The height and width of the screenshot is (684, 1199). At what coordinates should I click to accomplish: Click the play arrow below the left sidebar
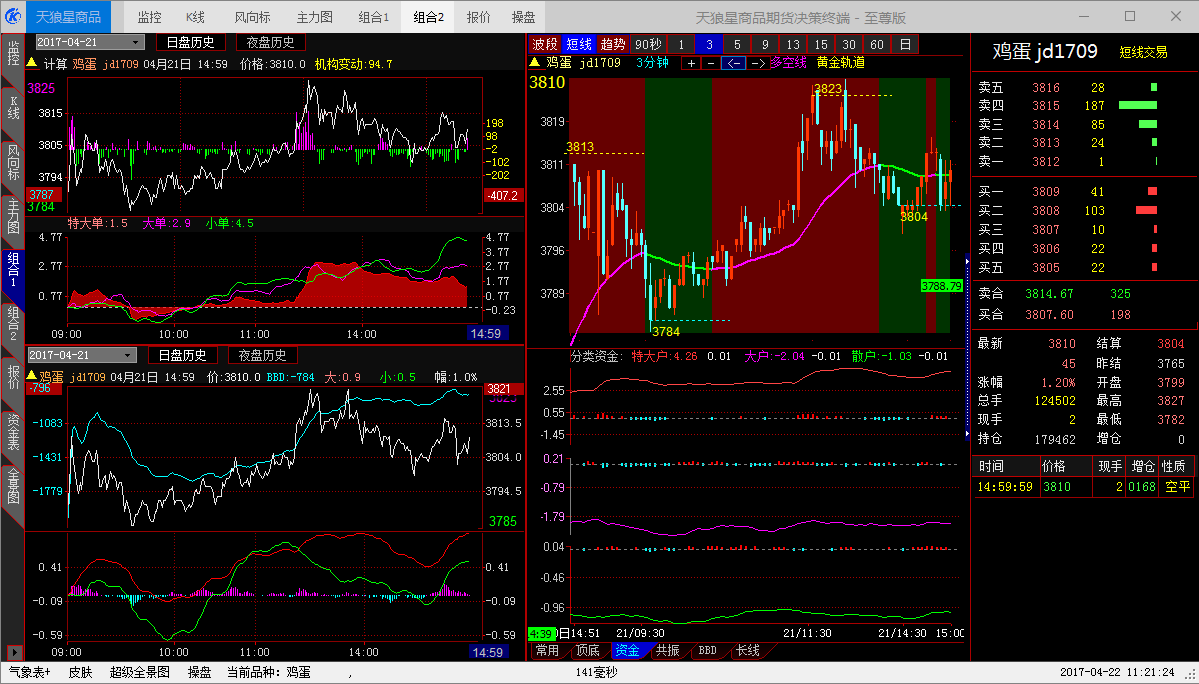(14, 653)
